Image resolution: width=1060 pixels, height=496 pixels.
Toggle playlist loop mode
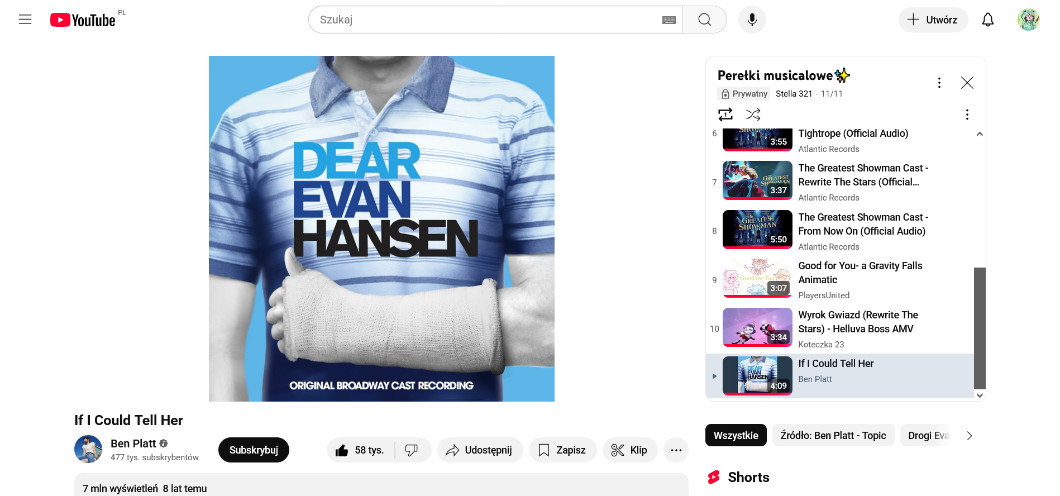(726, 114)
